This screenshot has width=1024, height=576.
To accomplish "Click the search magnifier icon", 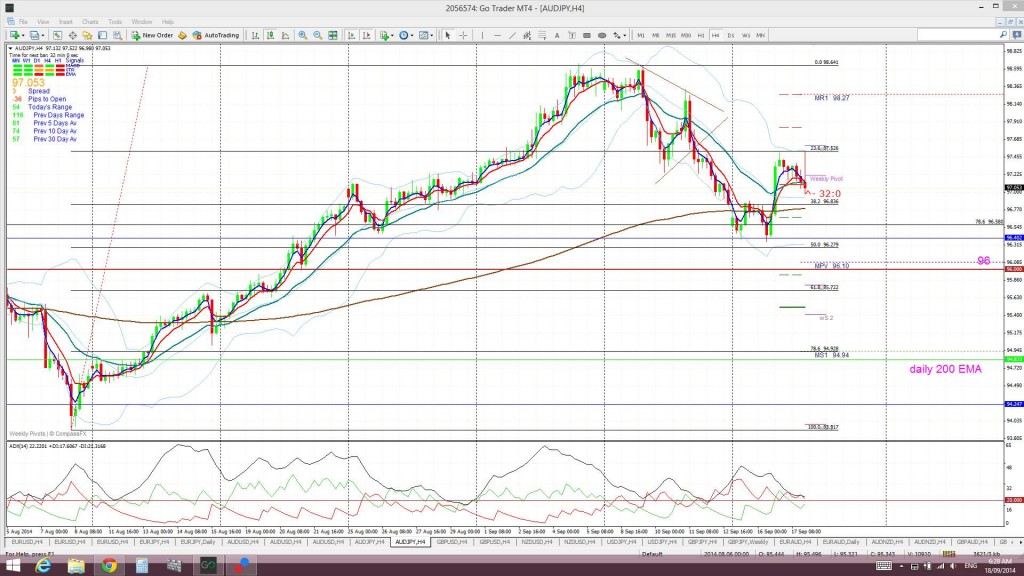I will [x=1004, y=35].
